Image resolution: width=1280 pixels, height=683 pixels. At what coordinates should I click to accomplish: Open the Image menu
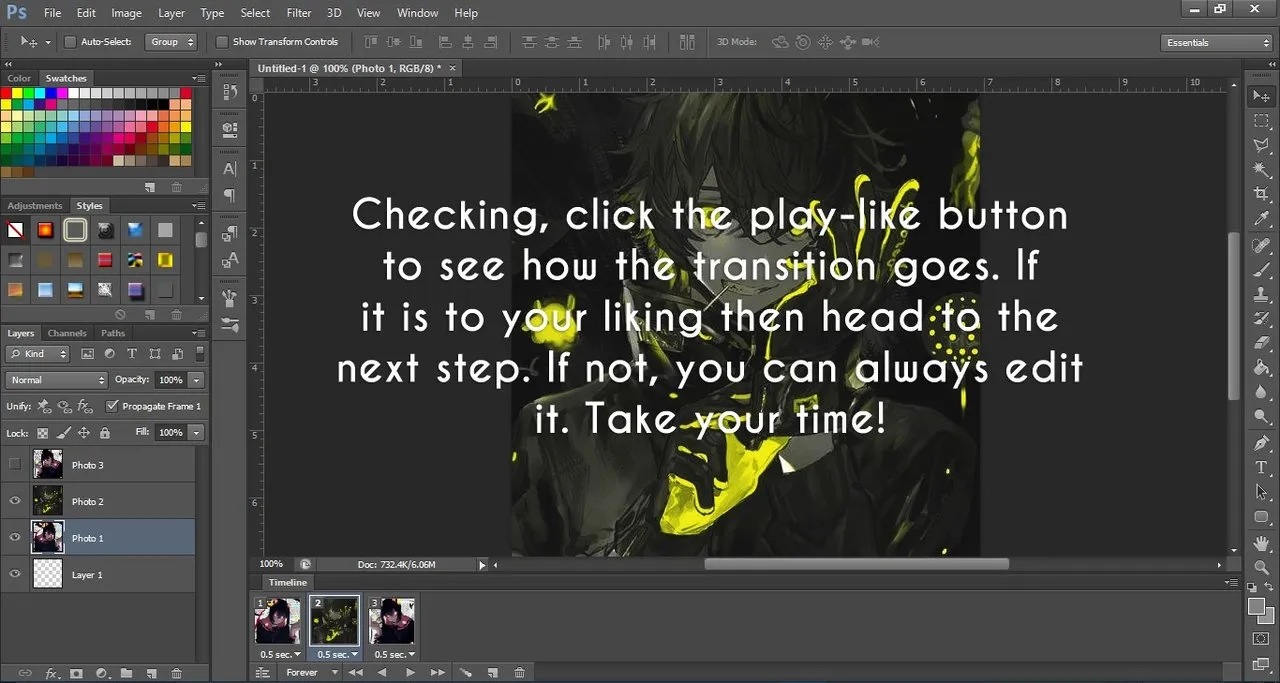[x=126, y=13]
